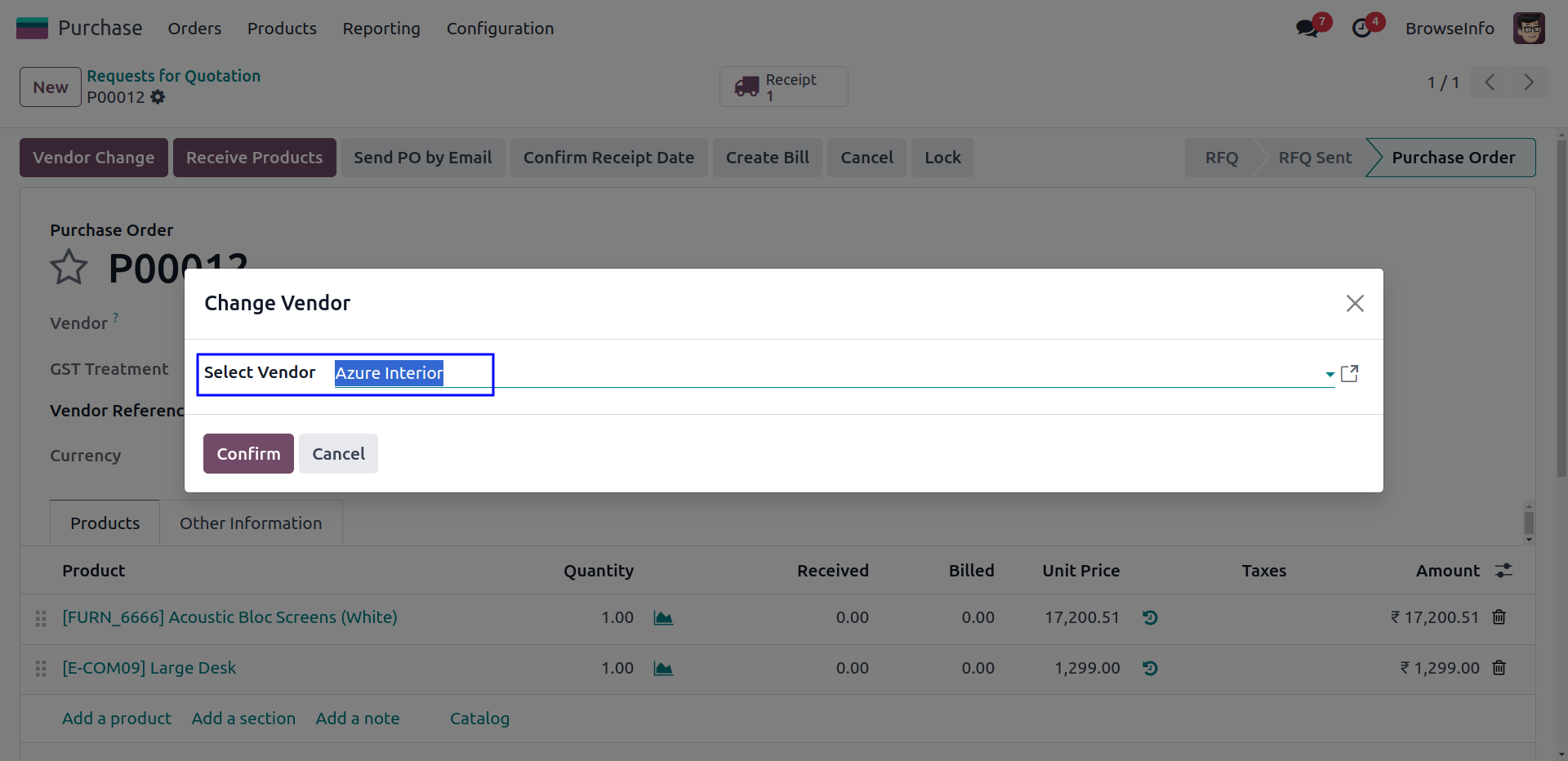
Task: Delete the Acoustic Bloc Screens line
Action: click(x=1499, y=617)
